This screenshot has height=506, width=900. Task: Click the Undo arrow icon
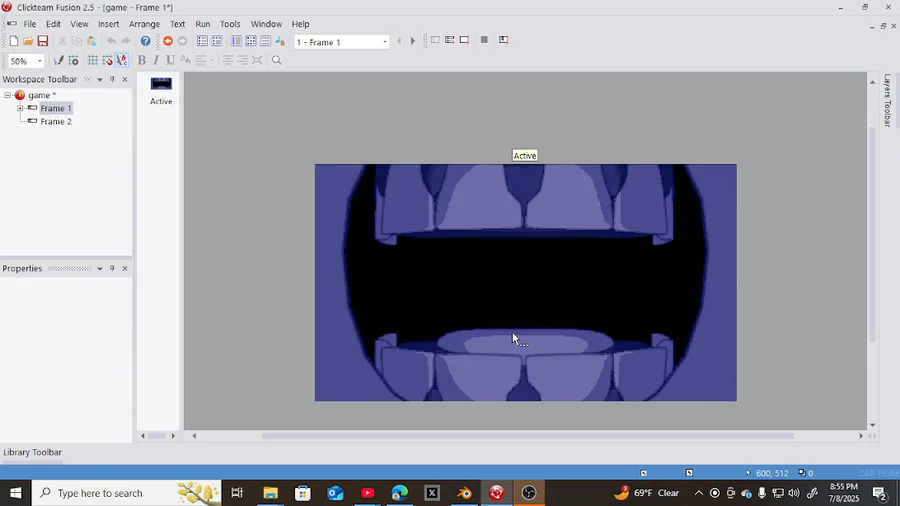click(x=111, y=41)
